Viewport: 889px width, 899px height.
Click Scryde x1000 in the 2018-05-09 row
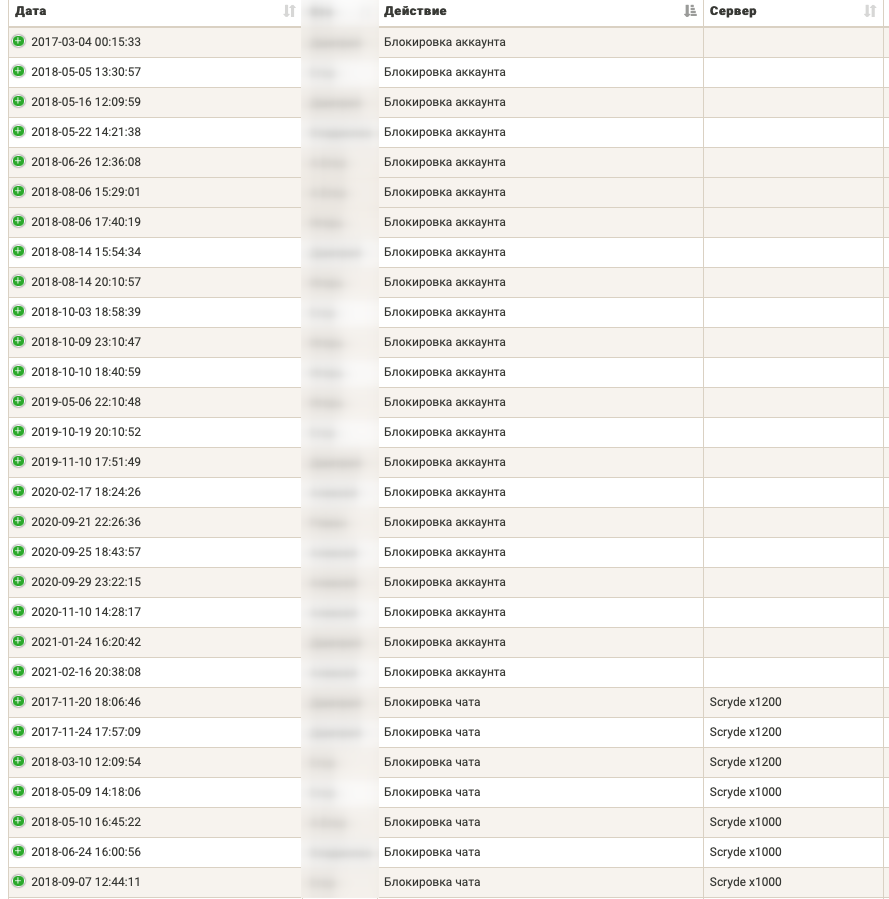point(745,792)
